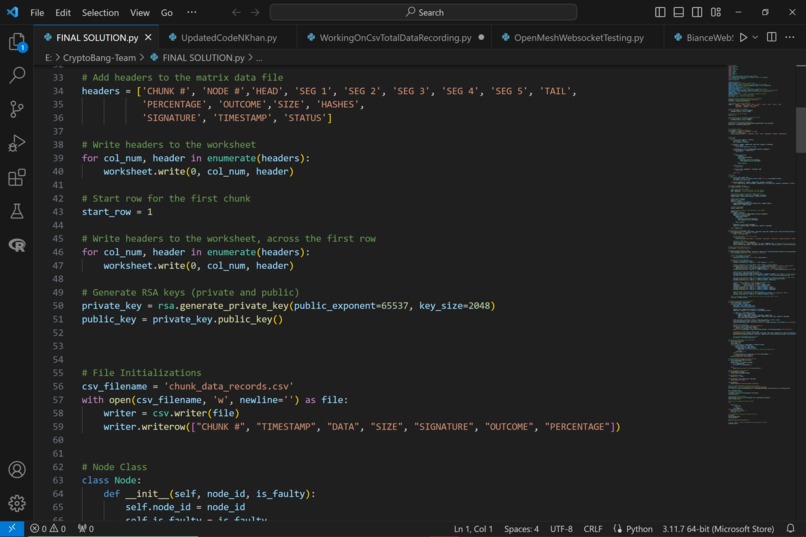Switch to OpenMeshWebsocketTesting.py tab
This screenshot has width=806, height=537.
pyautogui.click(x=578, y=38)
